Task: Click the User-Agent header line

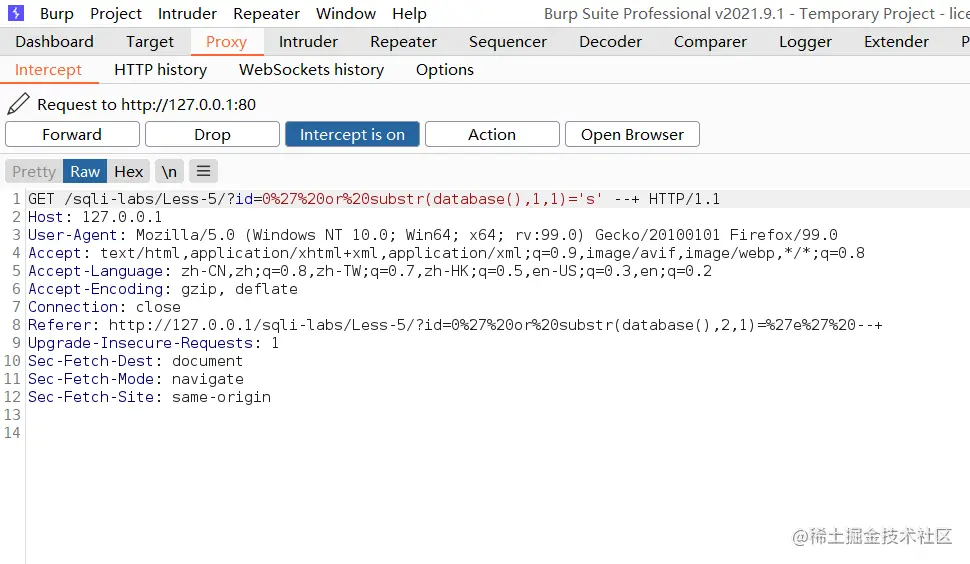Action: 432,235
